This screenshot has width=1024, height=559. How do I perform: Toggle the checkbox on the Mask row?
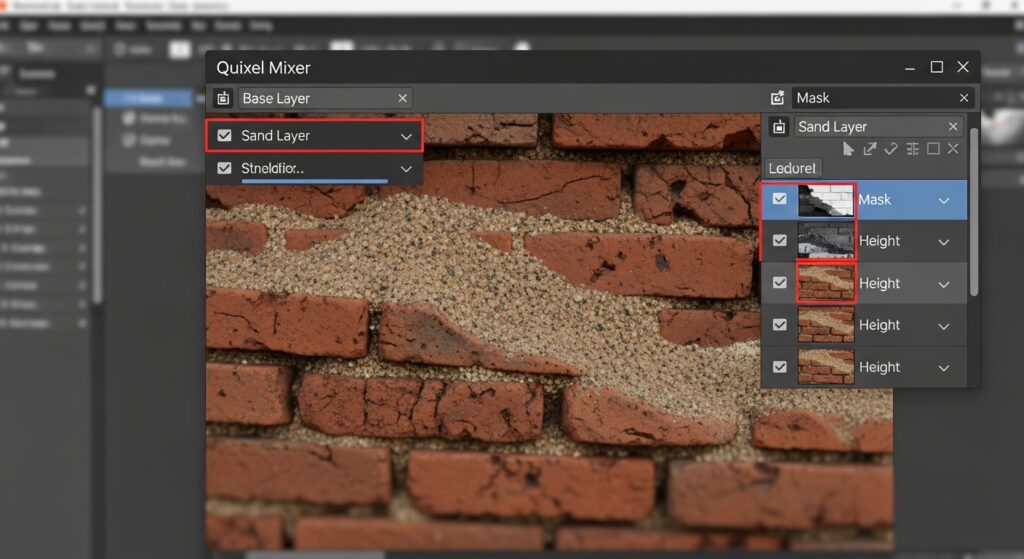(x=780, y=200)
